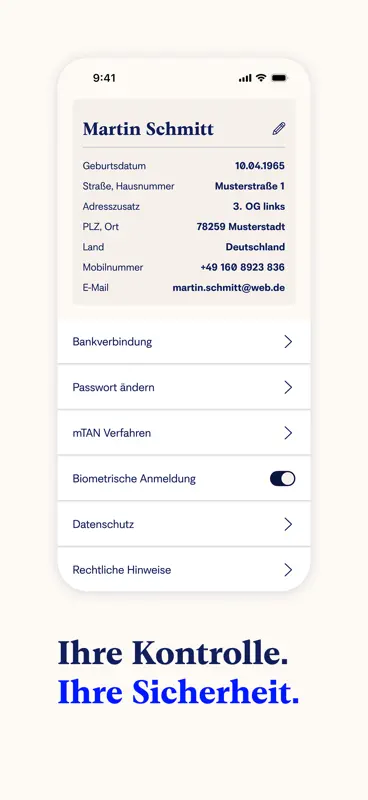Select the Passwort ändern menu entry
368x800 pixels.
pos(184,387)
